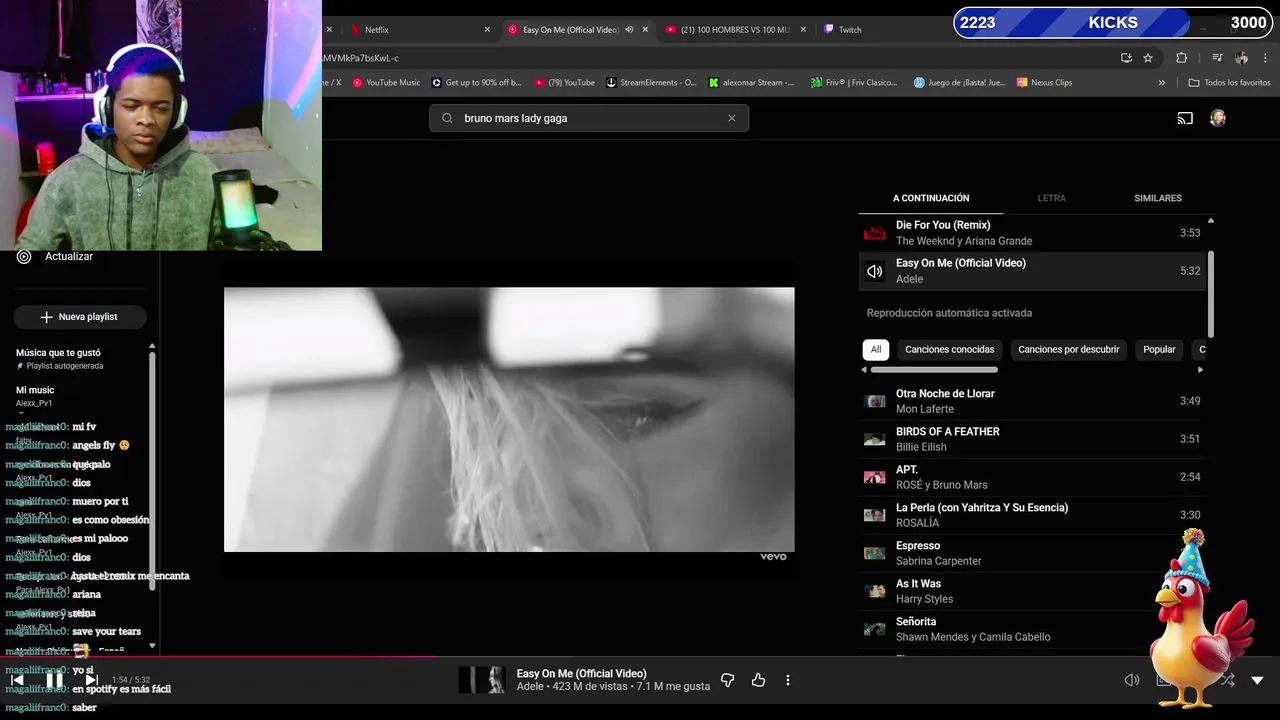Screen dimensions: 1280x720
Task: Go to the previous track
Action: (x=17, y=680)
